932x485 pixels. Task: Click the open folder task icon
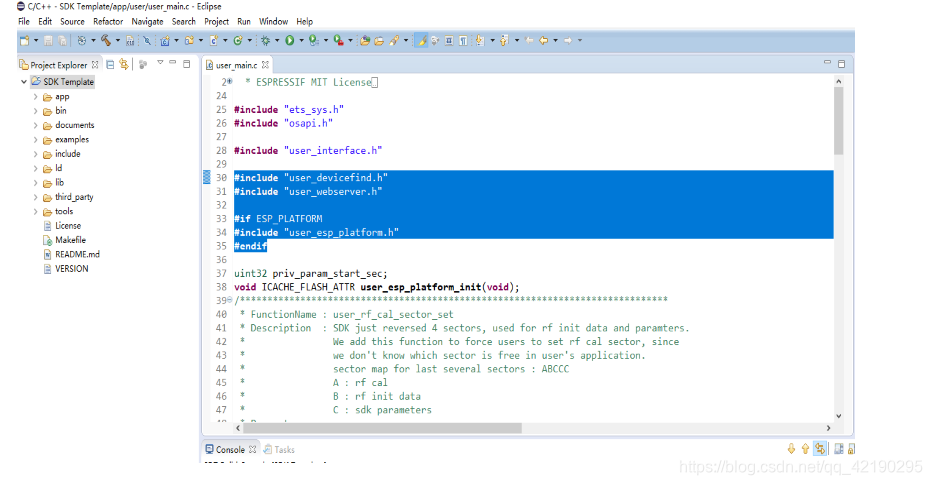click(379, 40)
